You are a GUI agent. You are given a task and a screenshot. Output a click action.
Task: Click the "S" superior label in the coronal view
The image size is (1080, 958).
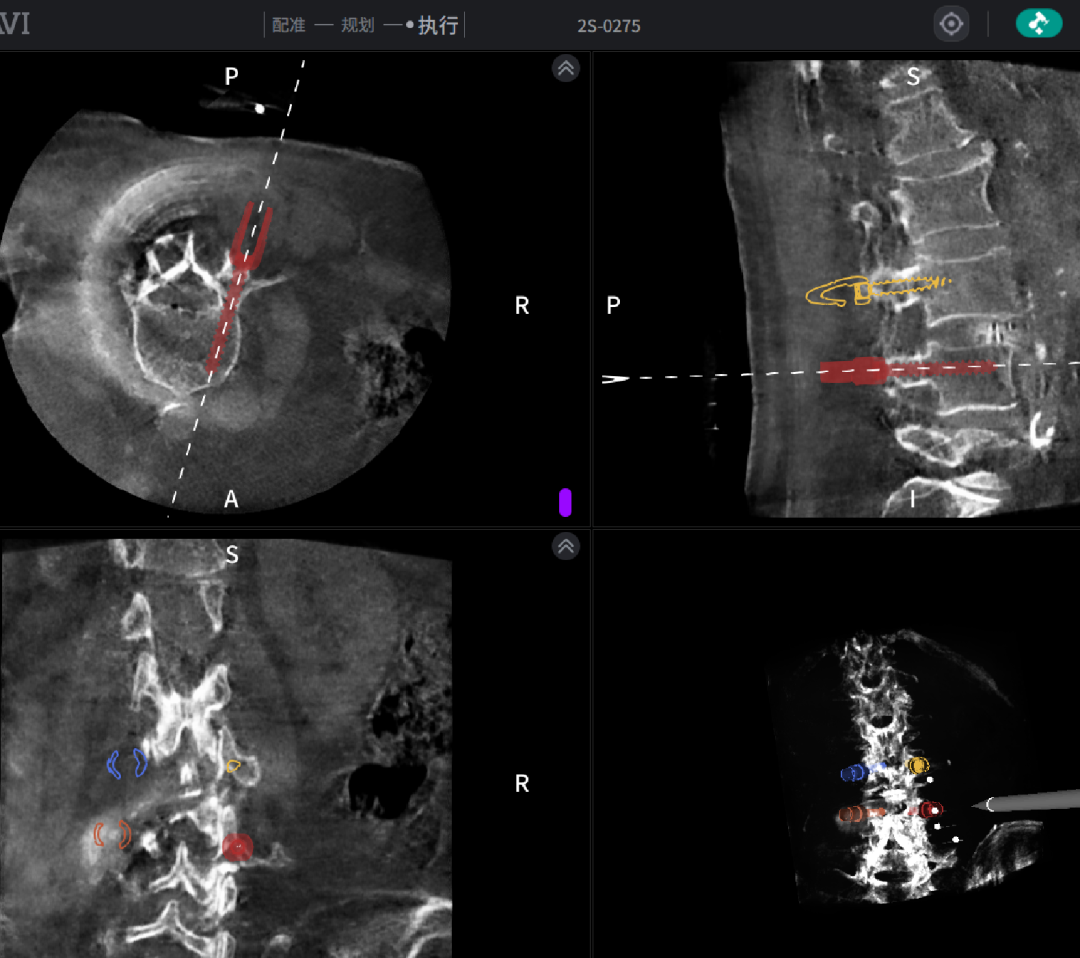pos(232,554)
